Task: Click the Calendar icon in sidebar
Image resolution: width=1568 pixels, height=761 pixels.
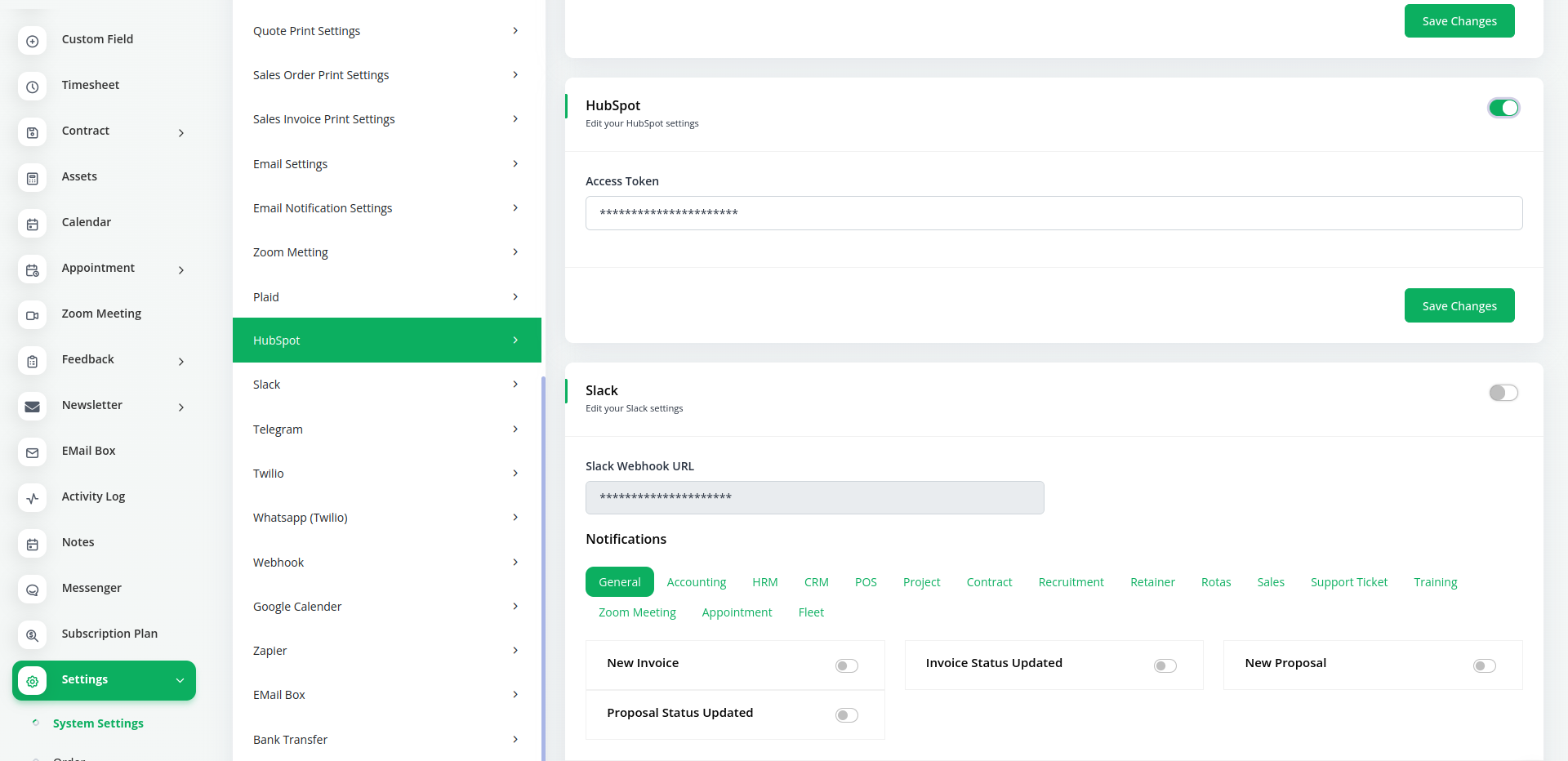Action: 33,224
